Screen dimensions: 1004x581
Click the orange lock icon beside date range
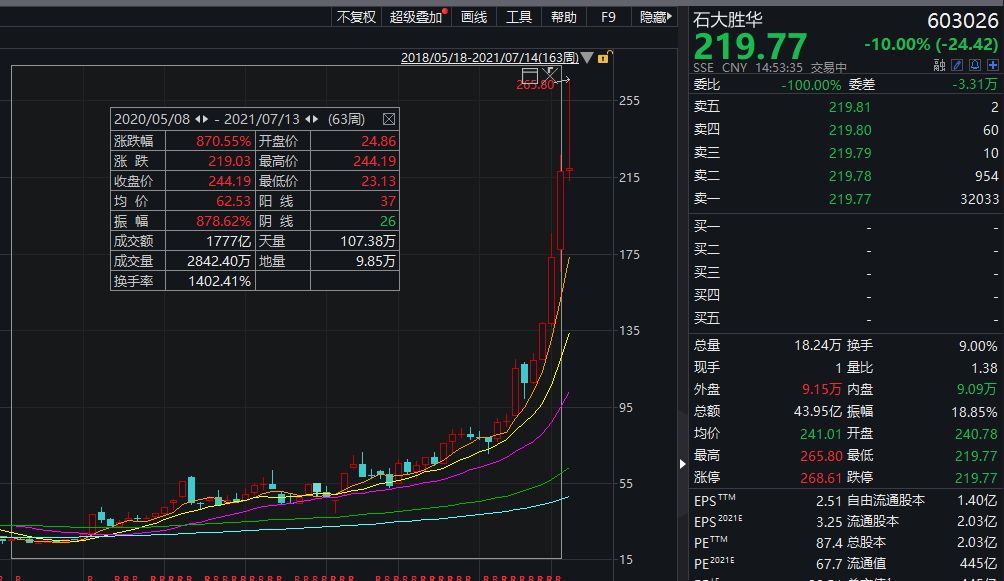[x=603, y=58]
